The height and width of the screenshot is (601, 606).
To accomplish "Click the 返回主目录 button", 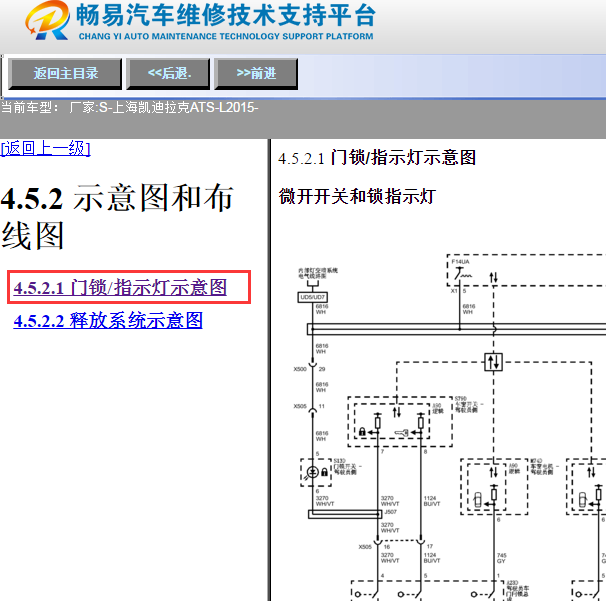I will click(x=65, y=74).
